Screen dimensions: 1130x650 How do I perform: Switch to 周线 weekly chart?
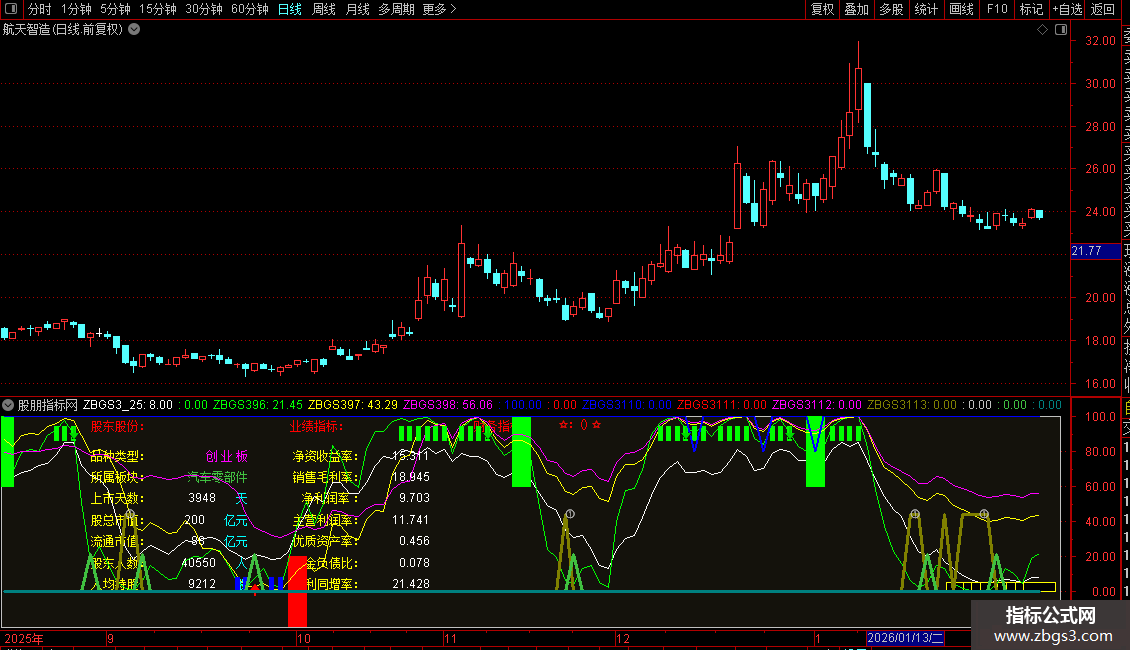324,9
